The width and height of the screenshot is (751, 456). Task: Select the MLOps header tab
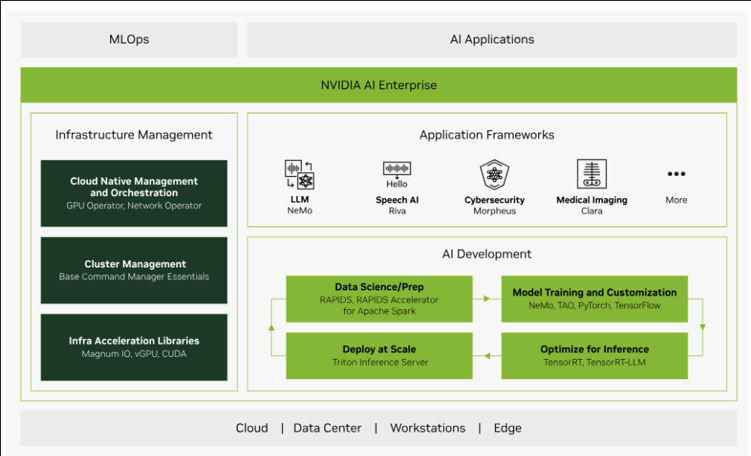coord(129,40)
